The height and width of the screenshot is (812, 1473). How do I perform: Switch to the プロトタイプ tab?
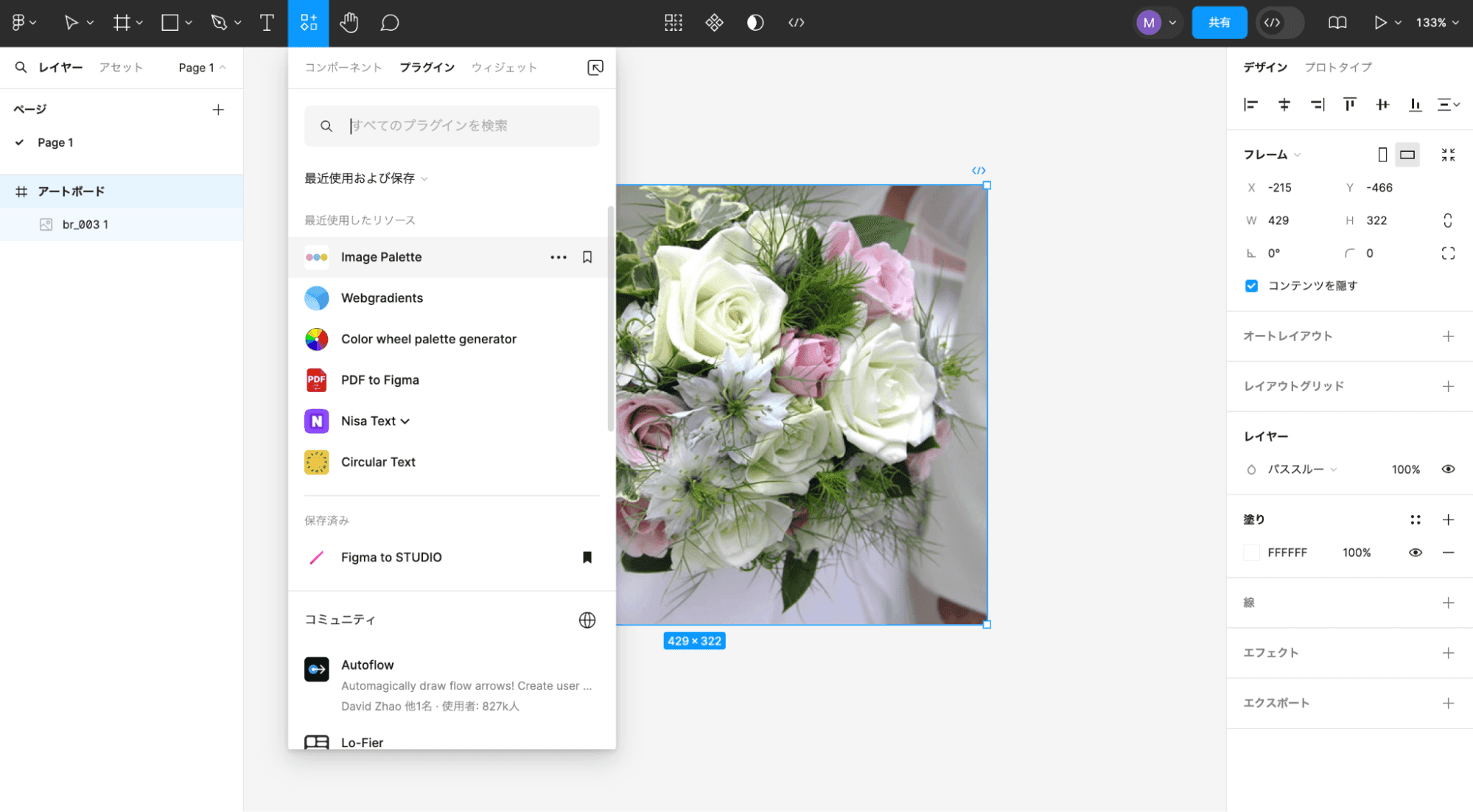point(1338,67)
